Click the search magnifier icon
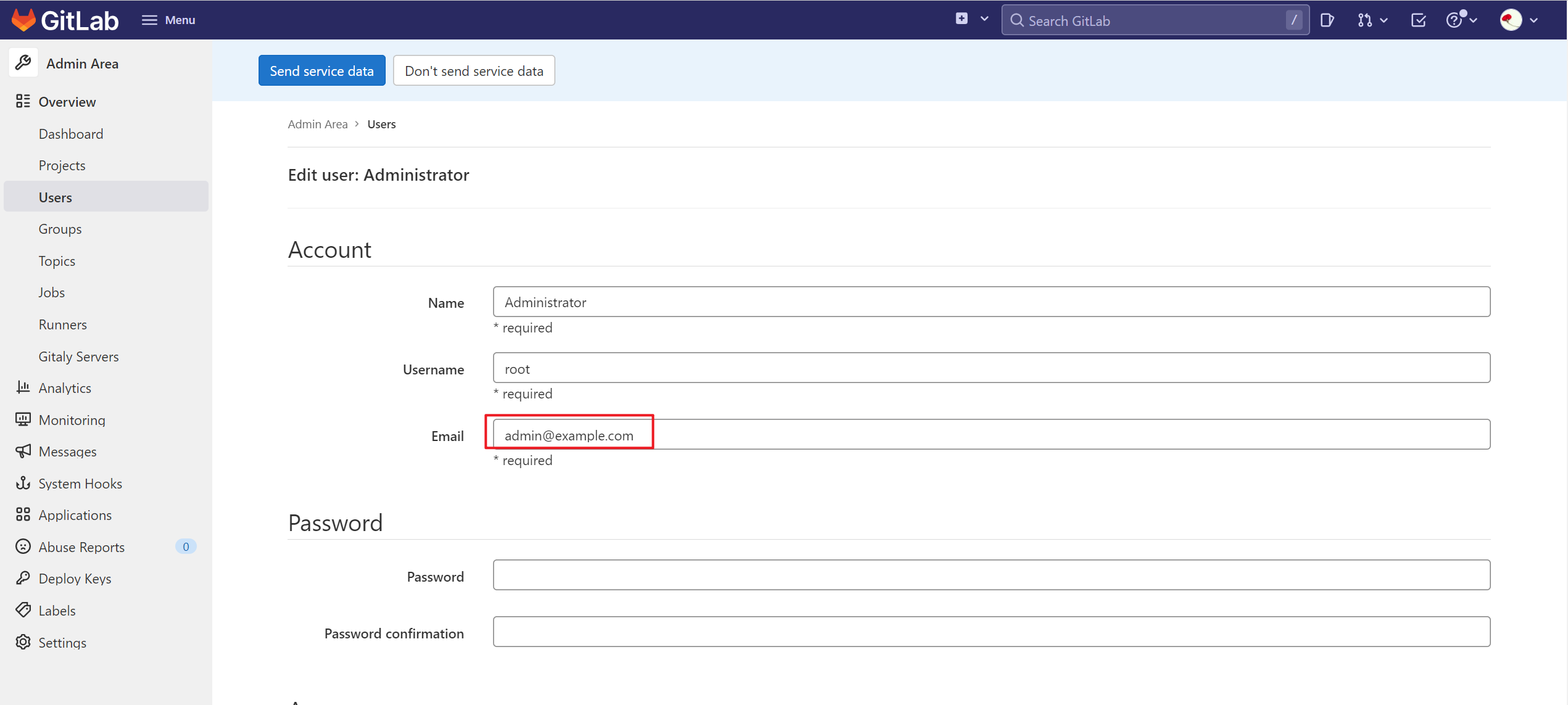The width and height of the screenshot is (1568, 705). pyautogui.click(x=1017, y=20)
